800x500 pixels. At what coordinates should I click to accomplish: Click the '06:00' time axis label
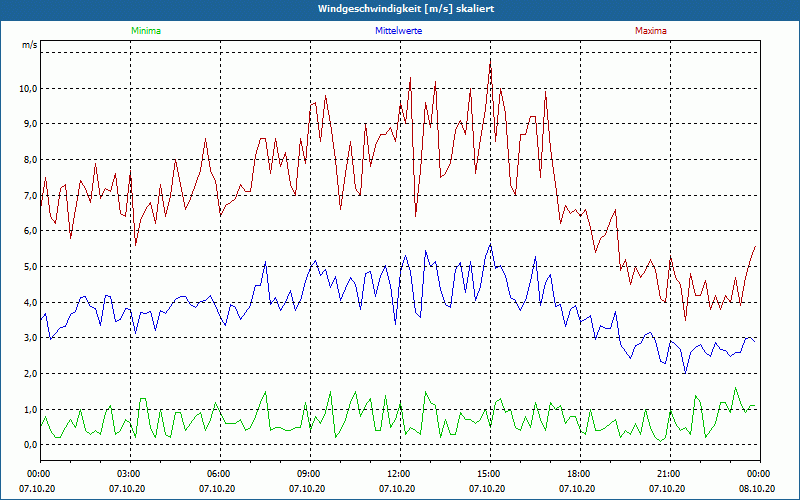(217, 474)
